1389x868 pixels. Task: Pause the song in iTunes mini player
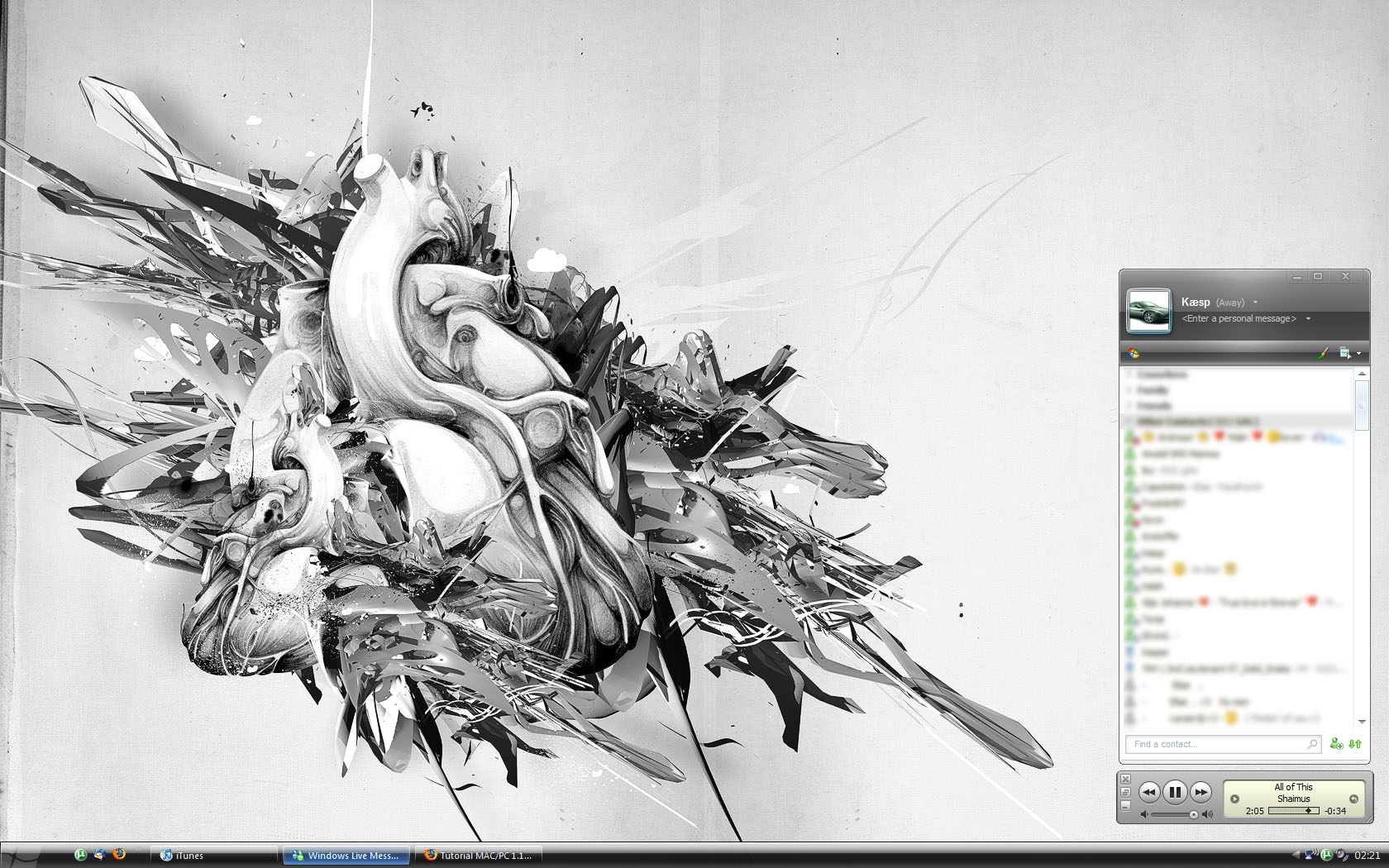[x=1175, y=792]
